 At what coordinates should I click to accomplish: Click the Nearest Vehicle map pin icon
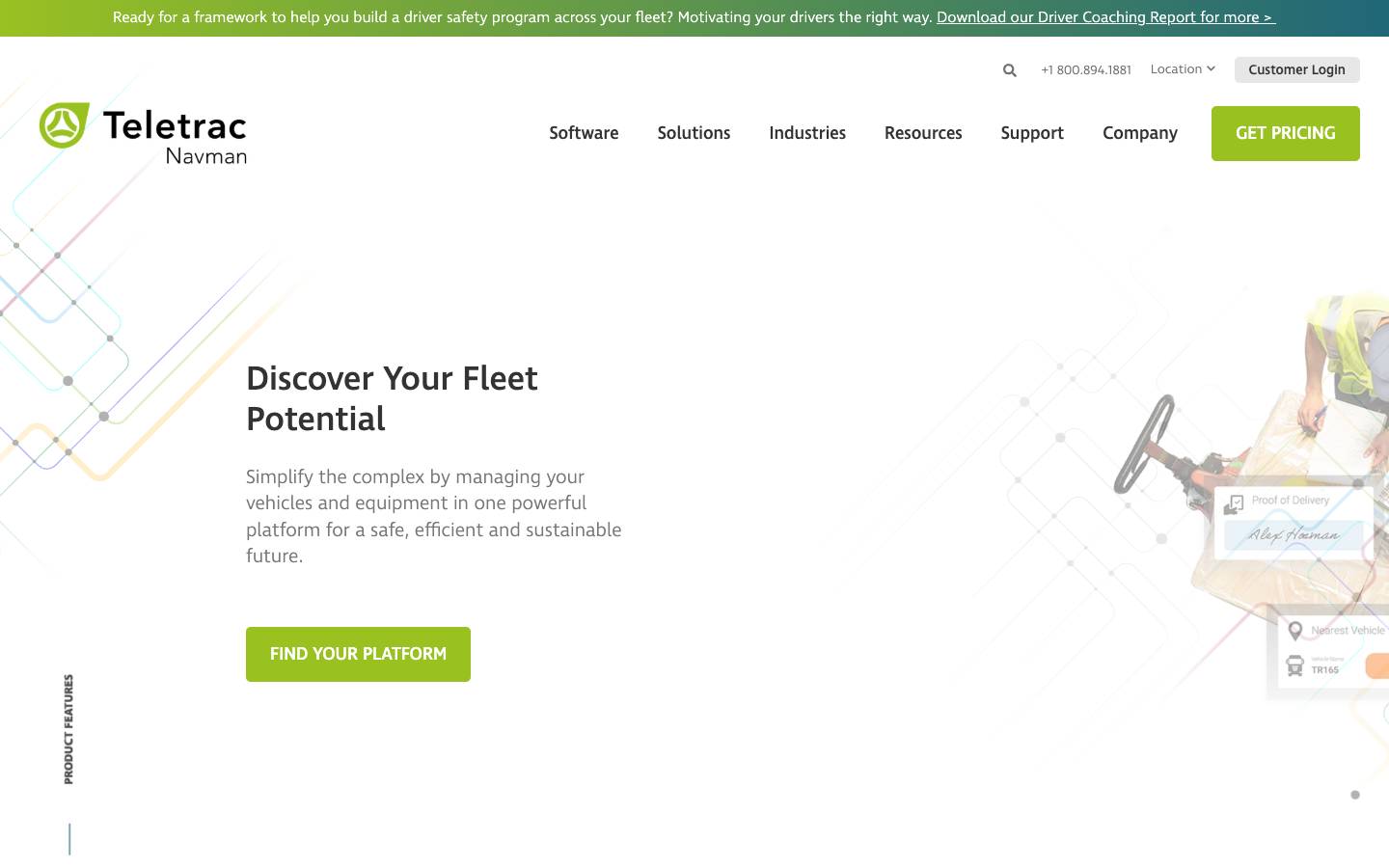pos(1295,631)
